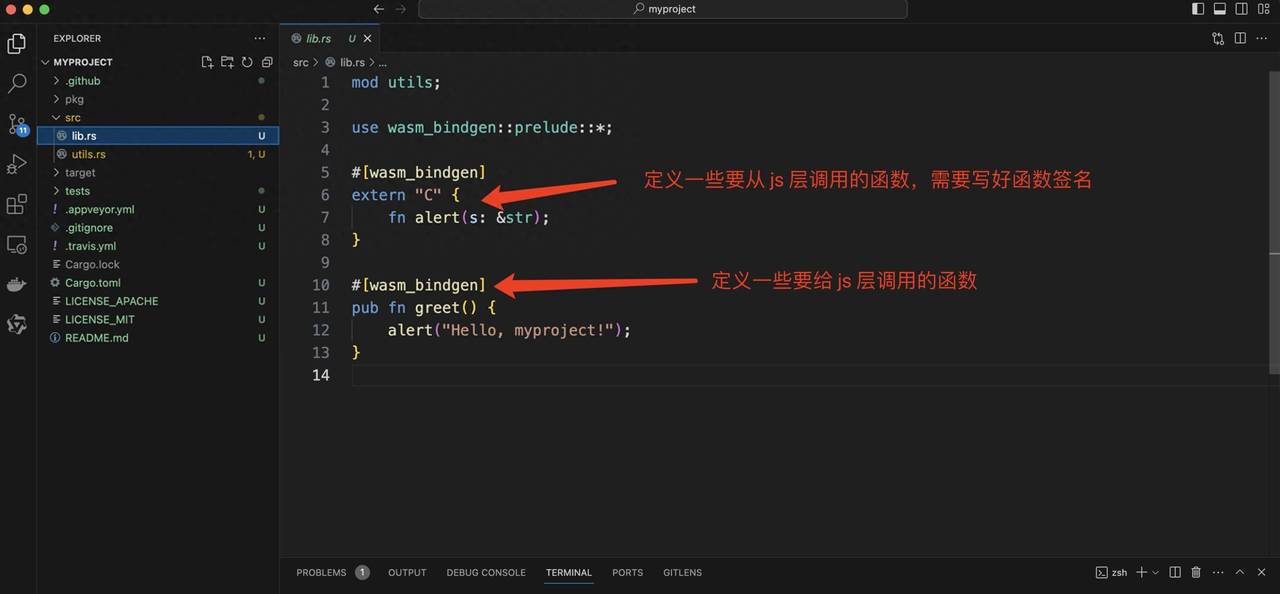Open the Search view in activity bar
The height and width of the screenshot is (594, 1280).
click(x=17, y=84)
